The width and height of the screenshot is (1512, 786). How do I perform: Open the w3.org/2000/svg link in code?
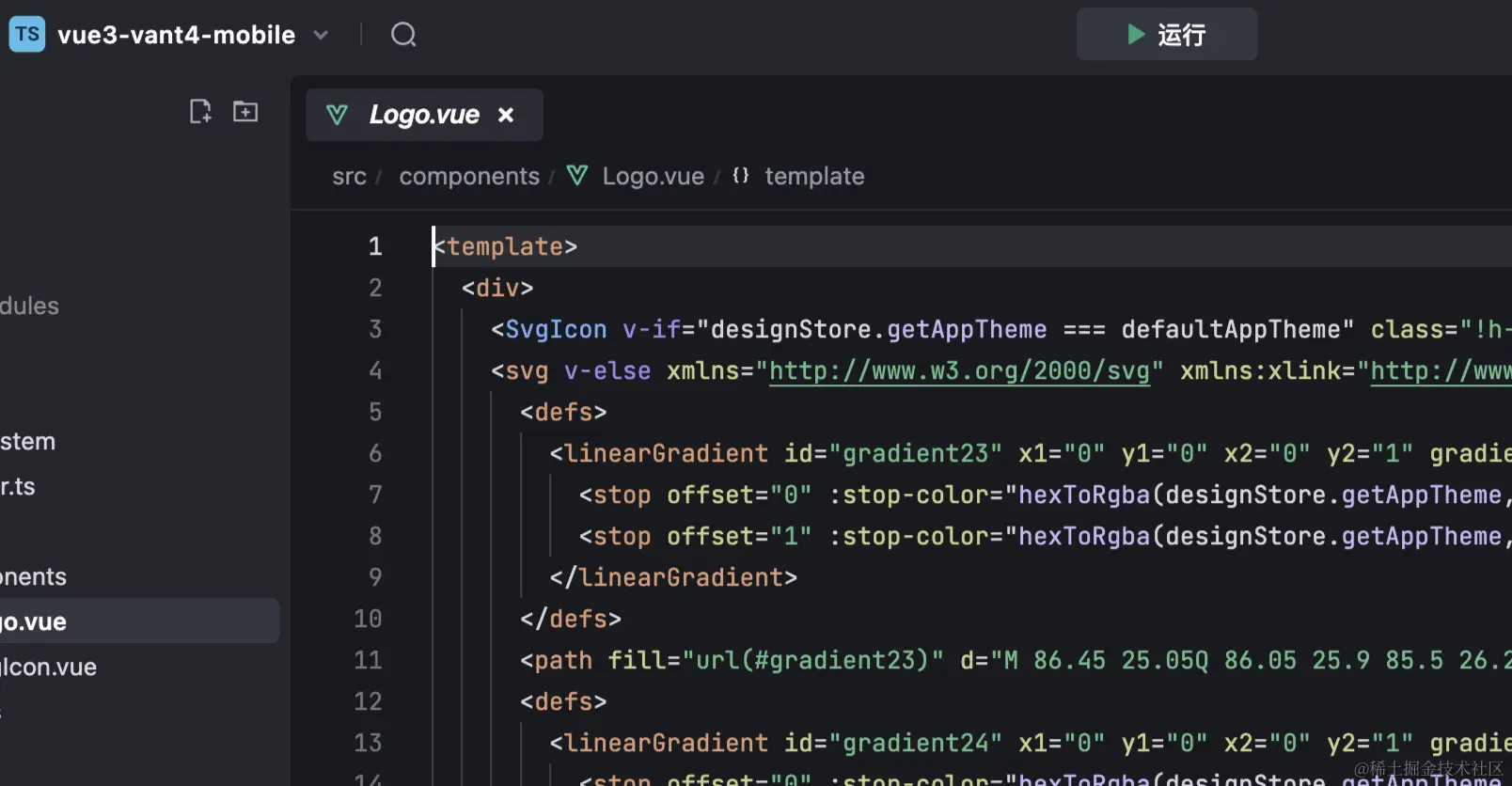pyautogui.click(x=959, y=371)
